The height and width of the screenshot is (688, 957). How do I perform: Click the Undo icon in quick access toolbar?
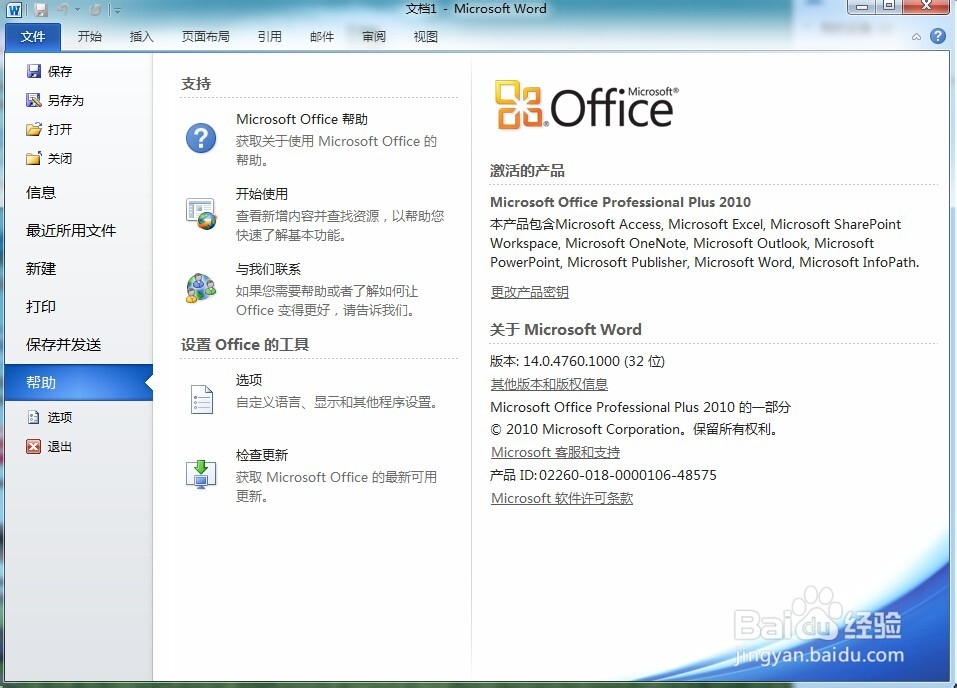(x=63, y=10)
